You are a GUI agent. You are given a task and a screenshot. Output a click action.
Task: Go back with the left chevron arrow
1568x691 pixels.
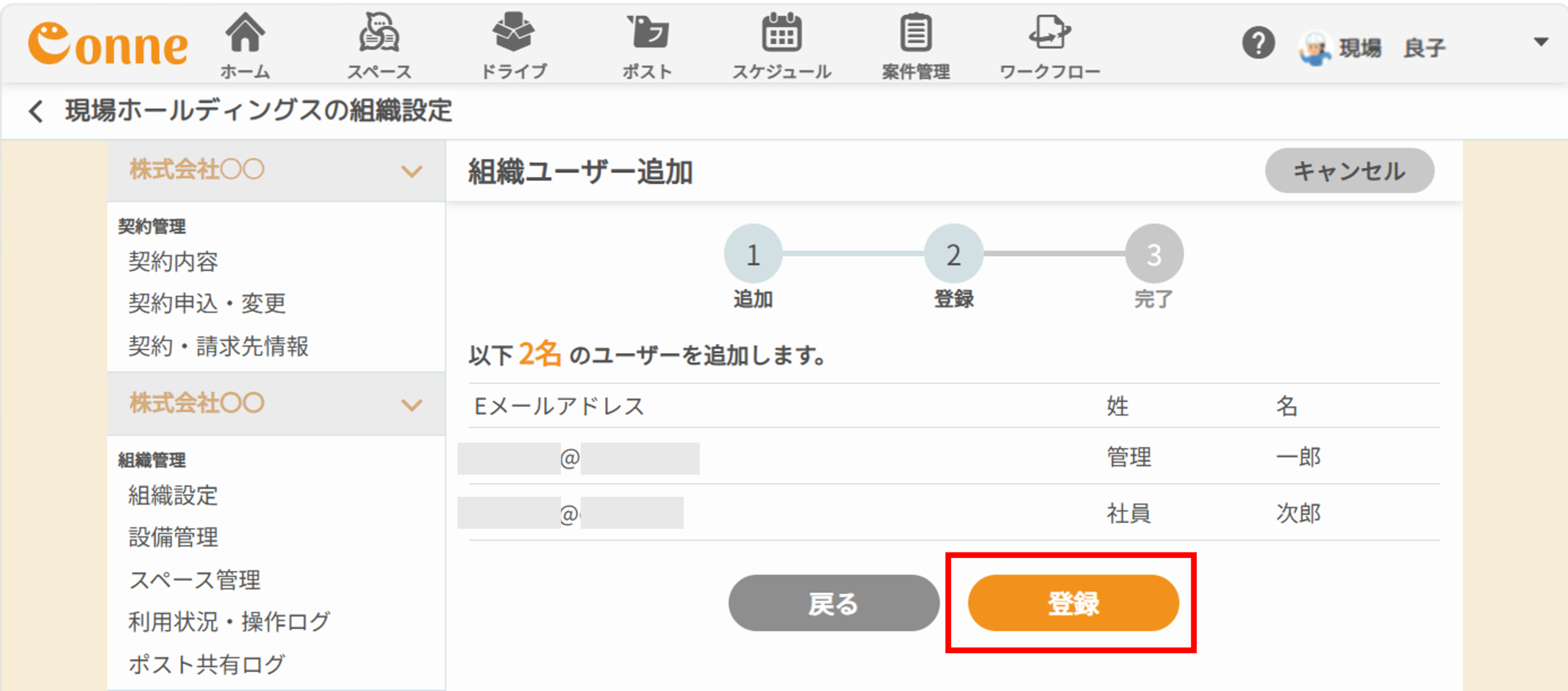coord(36,111)
